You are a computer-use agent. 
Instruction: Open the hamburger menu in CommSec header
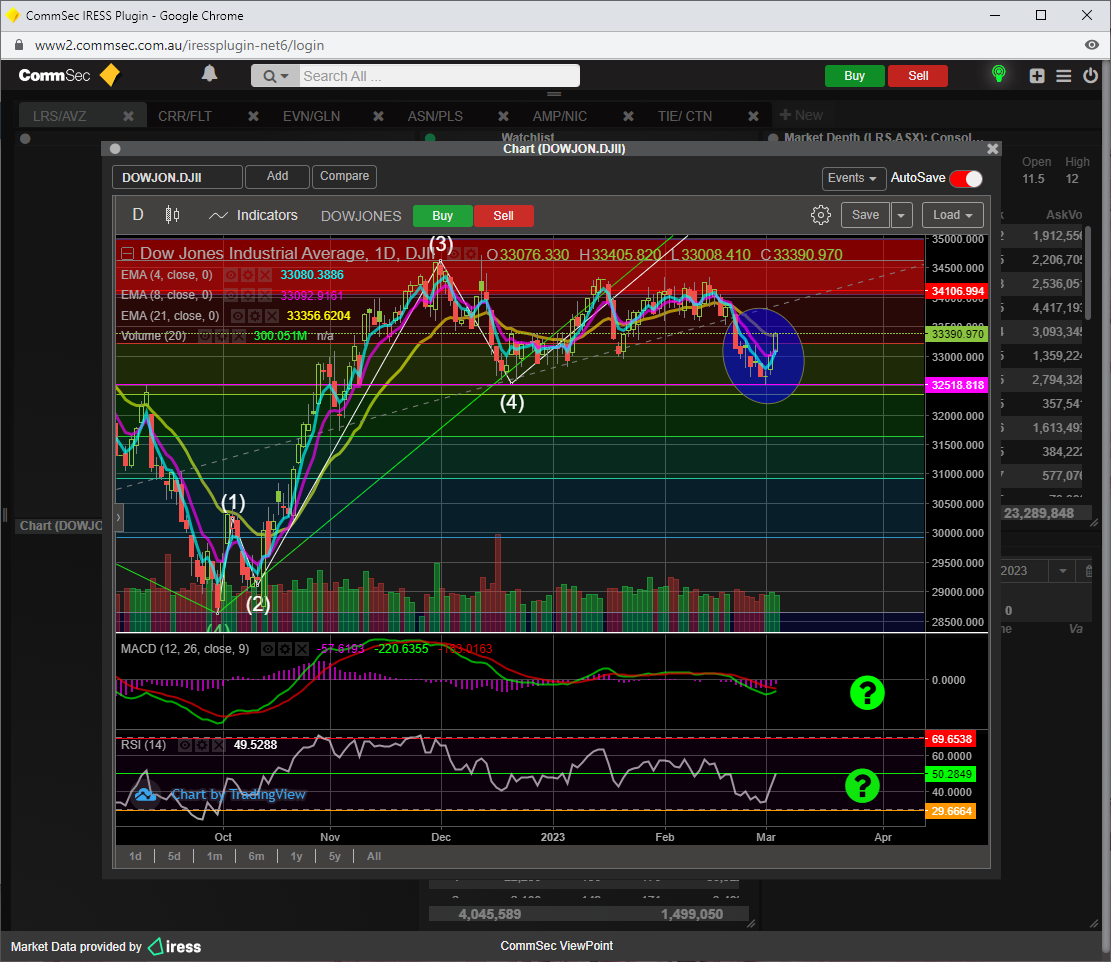[x=1064, y=76]
